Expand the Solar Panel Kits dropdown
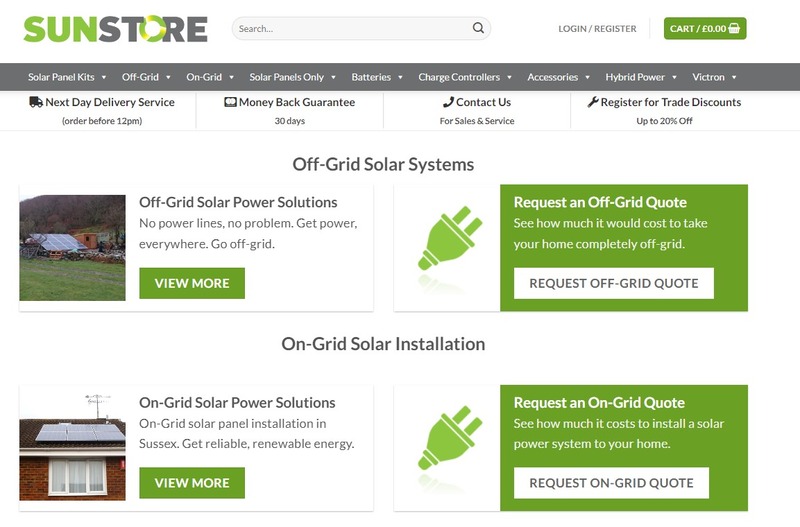 [104, 78]
